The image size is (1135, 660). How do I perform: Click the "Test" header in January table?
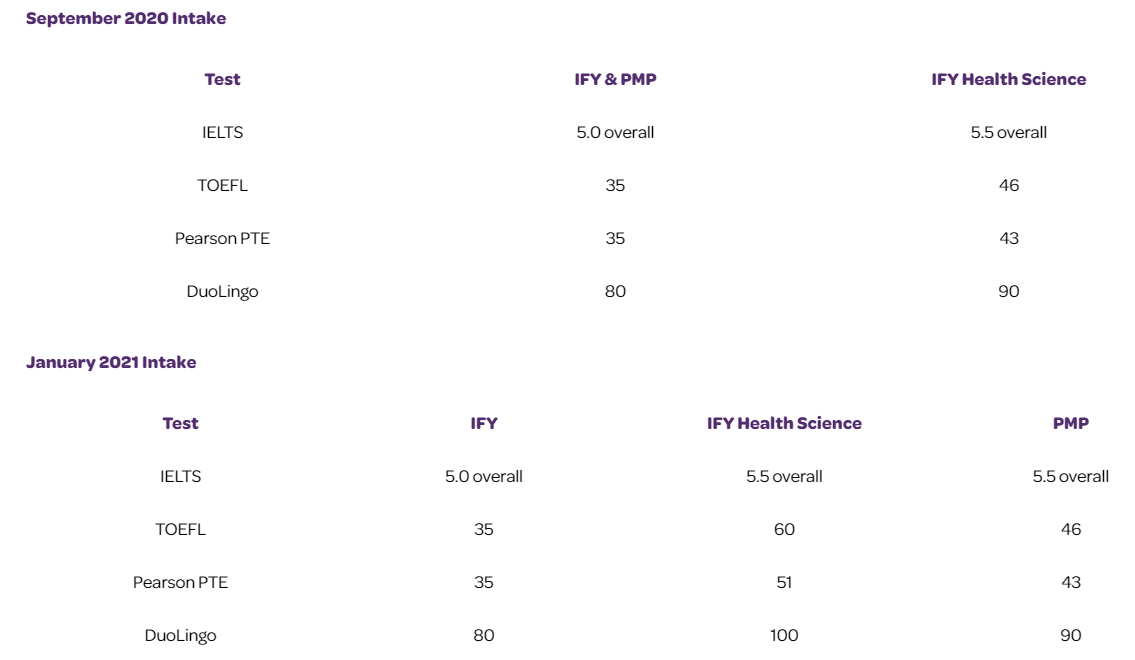tap(180, 424)
